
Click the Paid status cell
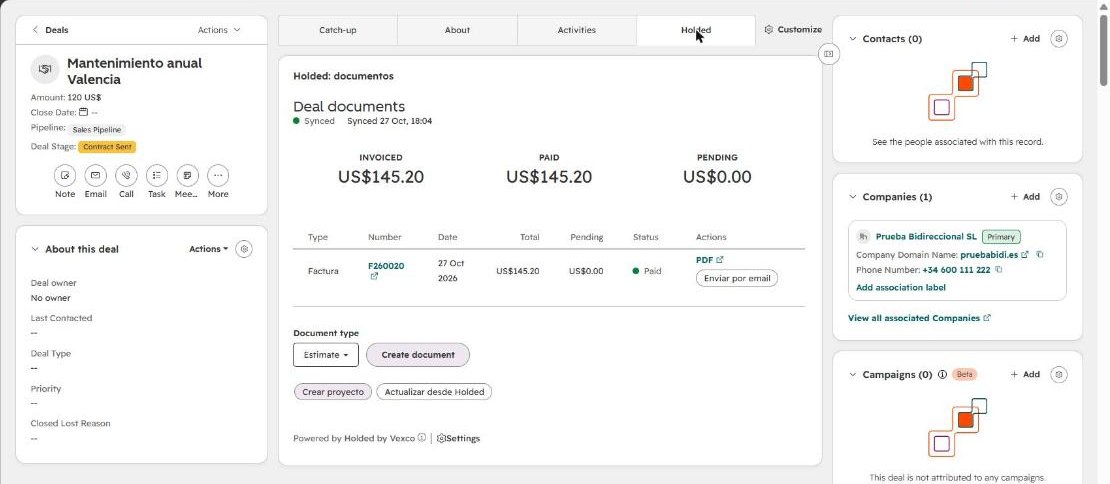(647, 271)
